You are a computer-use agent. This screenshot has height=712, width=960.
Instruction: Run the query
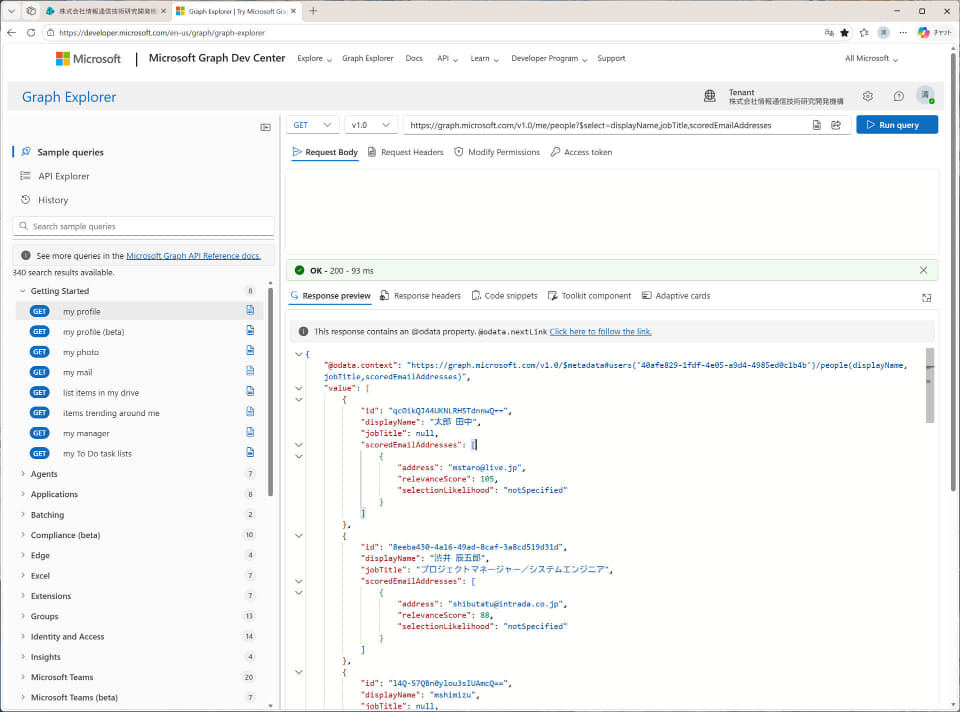[x=897, y=125]
